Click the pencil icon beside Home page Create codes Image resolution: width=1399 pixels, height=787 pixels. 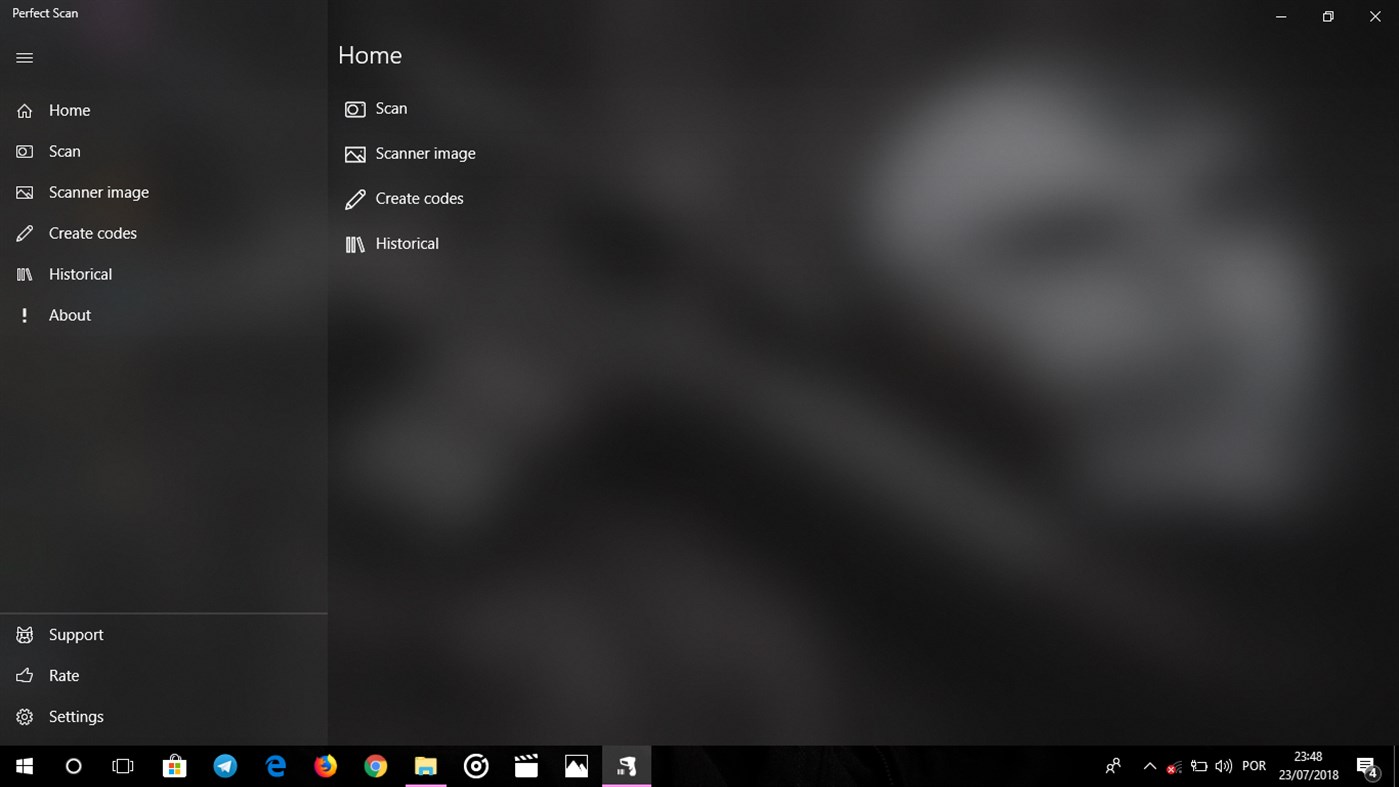(x=355, y=200)
